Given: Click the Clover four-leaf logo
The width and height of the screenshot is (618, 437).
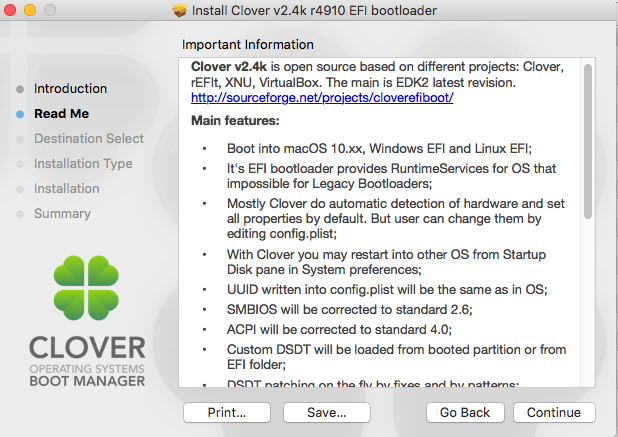Looking at the screenshot, I should (86, 288).
